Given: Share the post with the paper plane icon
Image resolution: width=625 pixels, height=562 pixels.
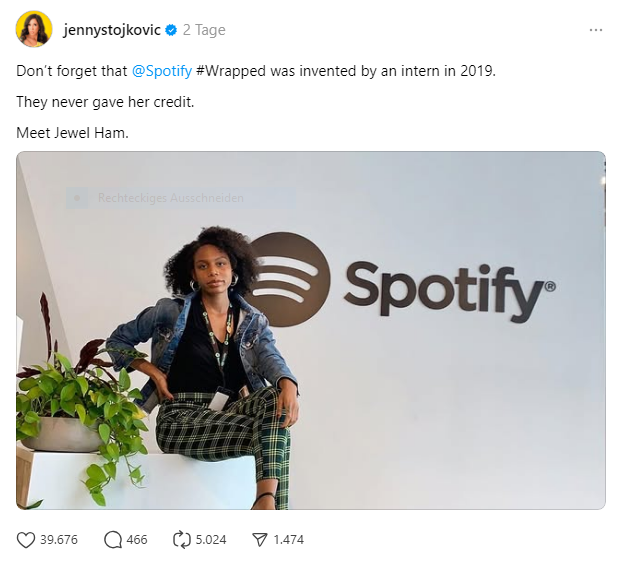Looking at the screenshot, I should [x=260, y=540].
